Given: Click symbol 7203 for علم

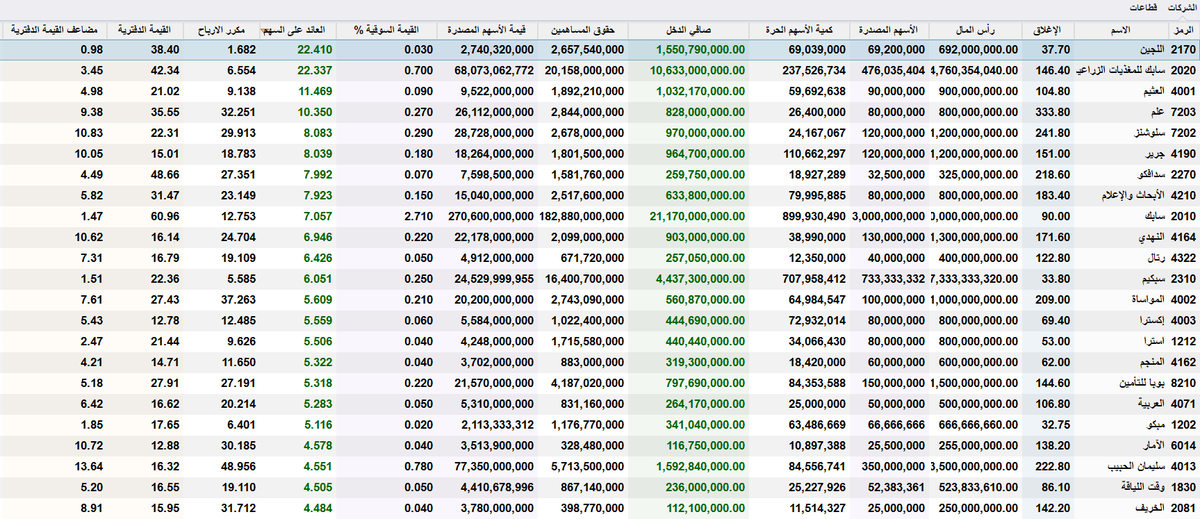Looking at the screenshot, I should pyautogui.click(x=1183, y=114).
